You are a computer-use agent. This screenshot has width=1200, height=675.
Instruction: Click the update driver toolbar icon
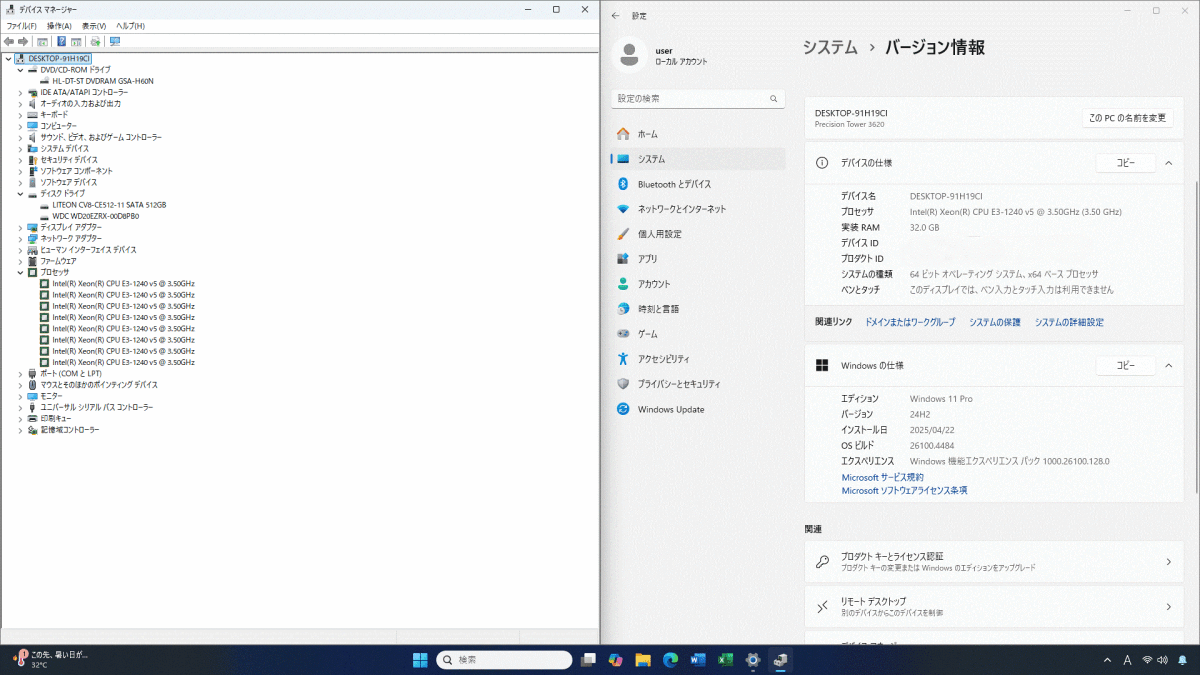(95, 42)
